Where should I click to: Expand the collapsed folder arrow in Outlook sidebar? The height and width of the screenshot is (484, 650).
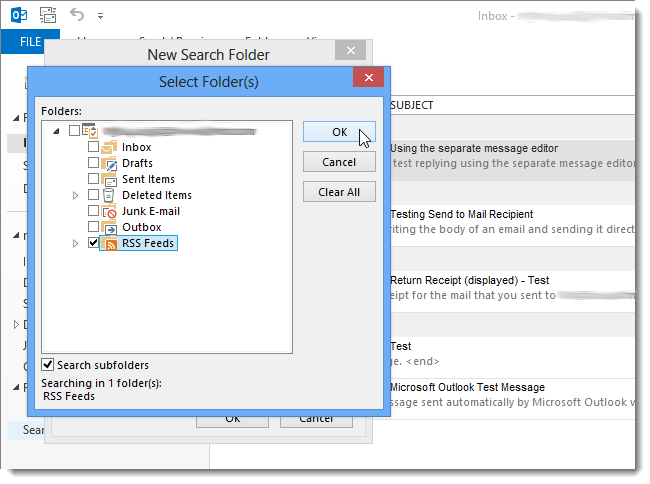pos(16,324)
